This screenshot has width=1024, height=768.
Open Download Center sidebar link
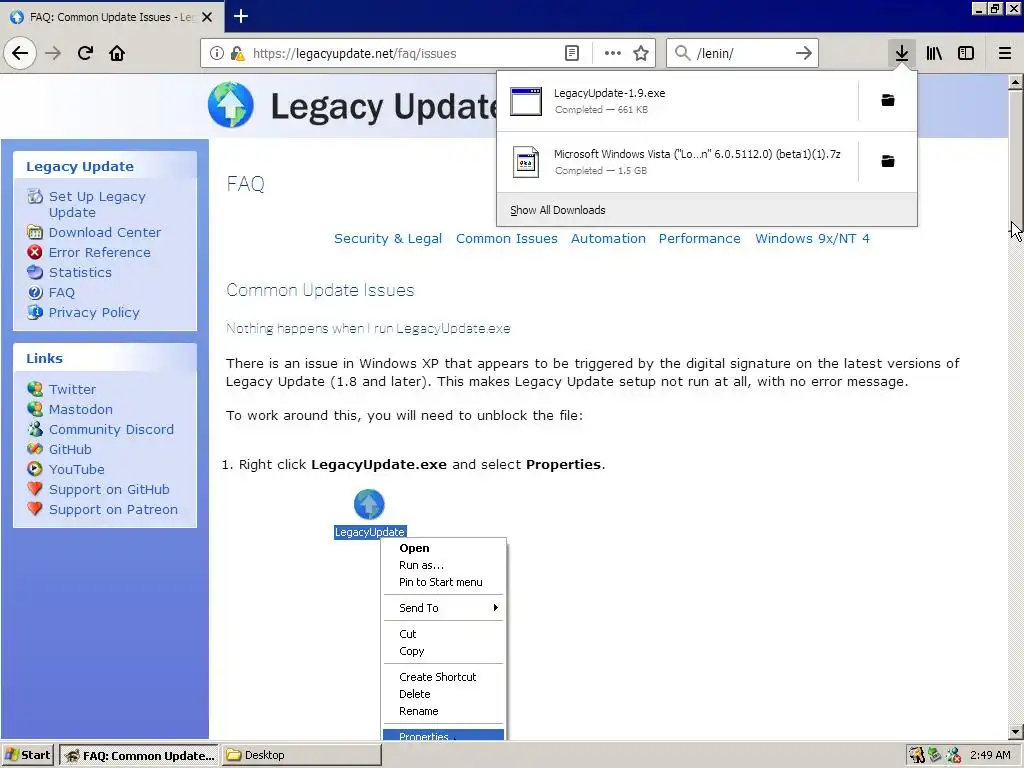(x=104, y=232)
